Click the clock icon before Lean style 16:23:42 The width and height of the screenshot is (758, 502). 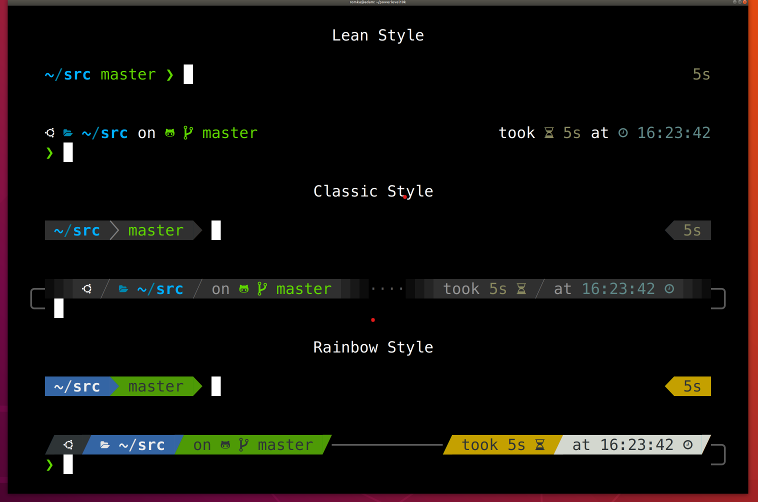click(623, 133)
